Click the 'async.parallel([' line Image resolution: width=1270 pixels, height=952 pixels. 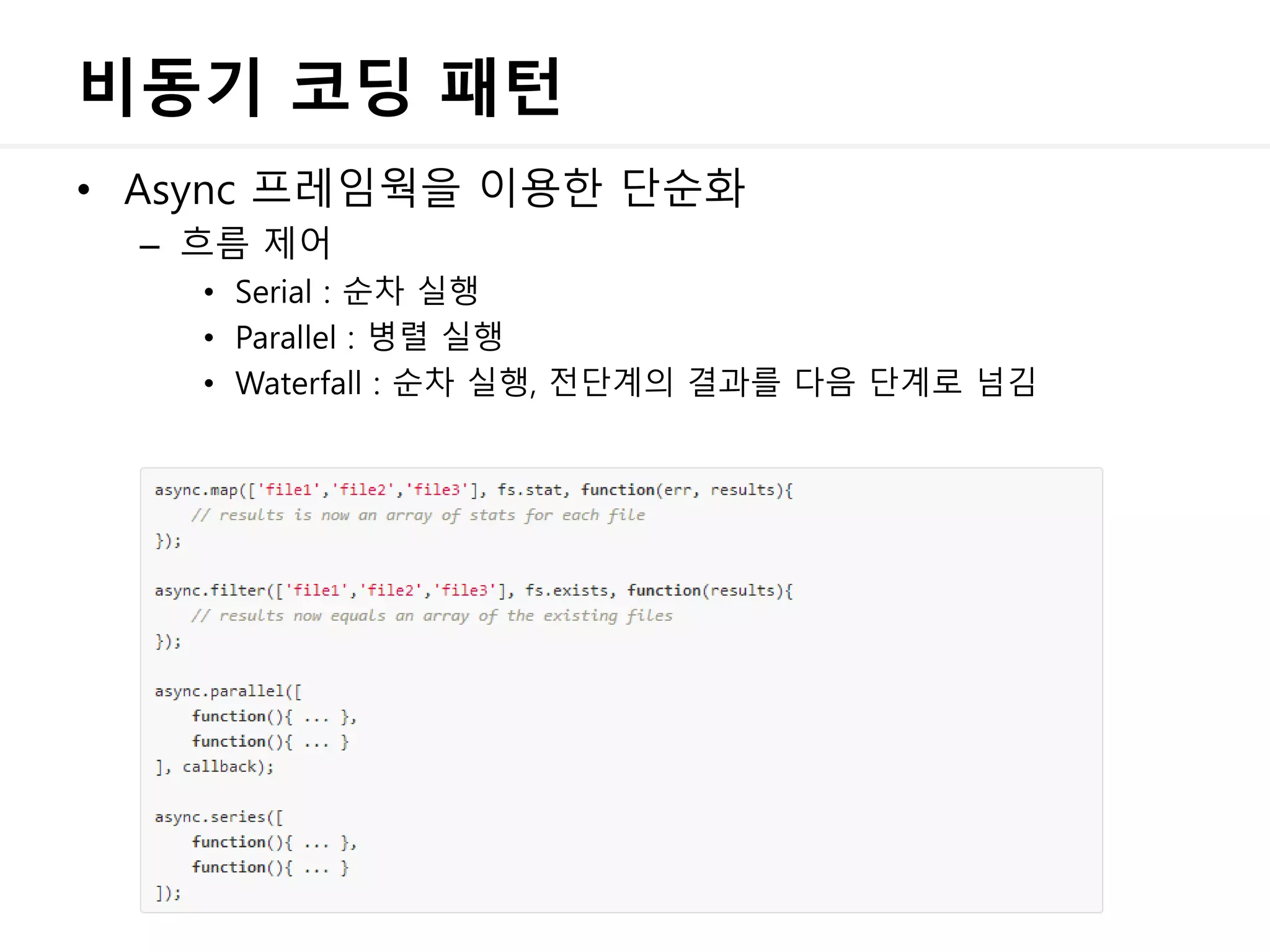coord(228,691)
